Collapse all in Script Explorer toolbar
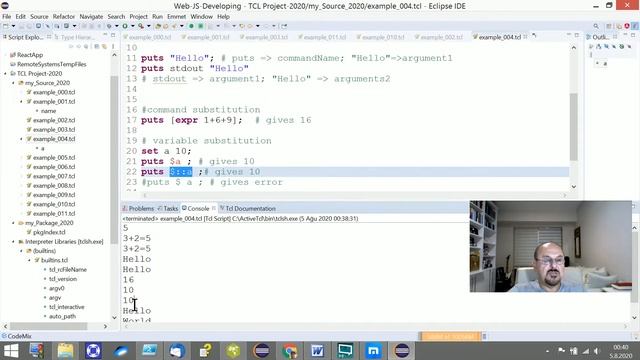This screenshot has height=360, width=640. click(x=97, y=46)
